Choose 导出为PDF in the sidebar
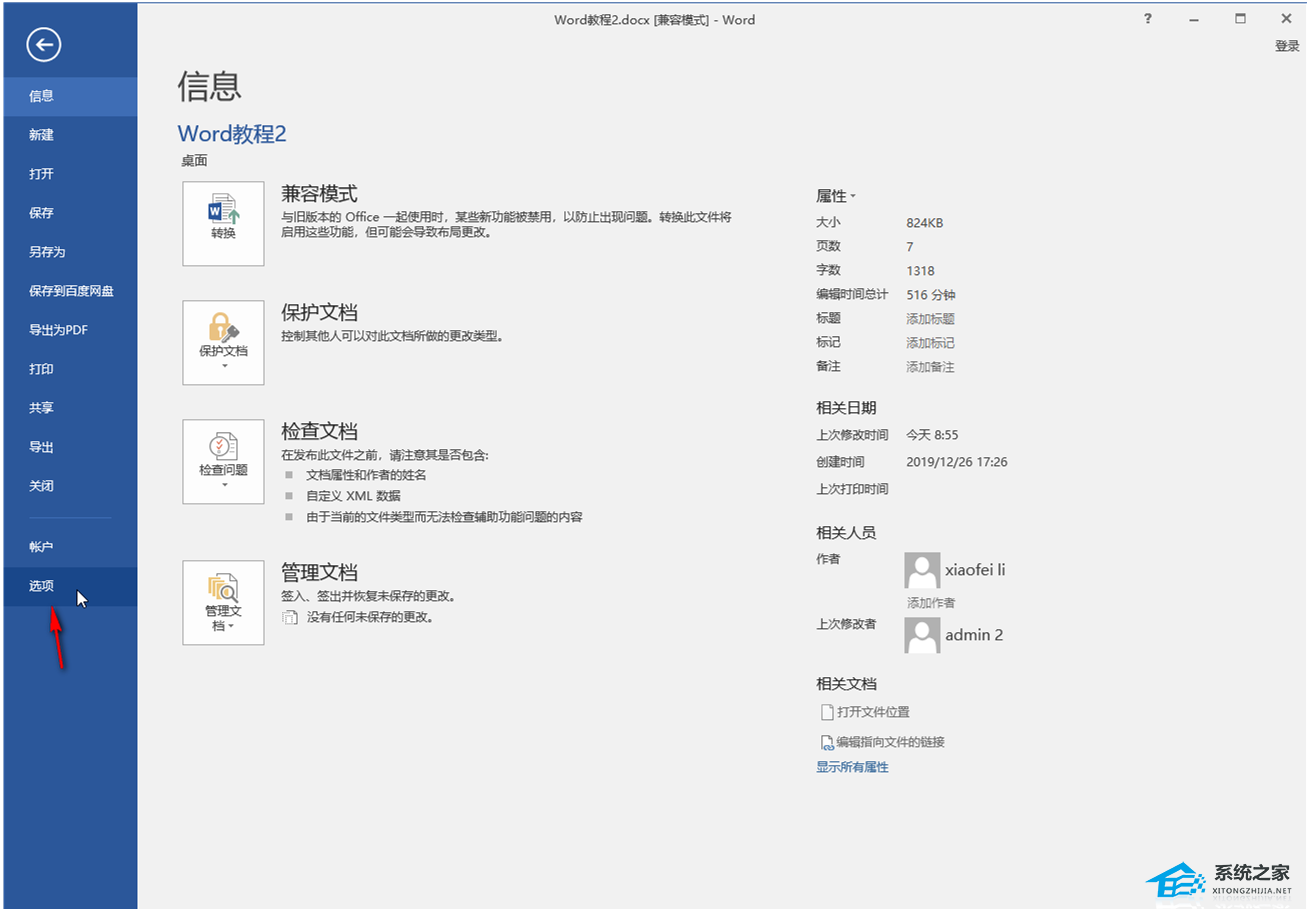The image size is (1307, 909). click(58, 330)
